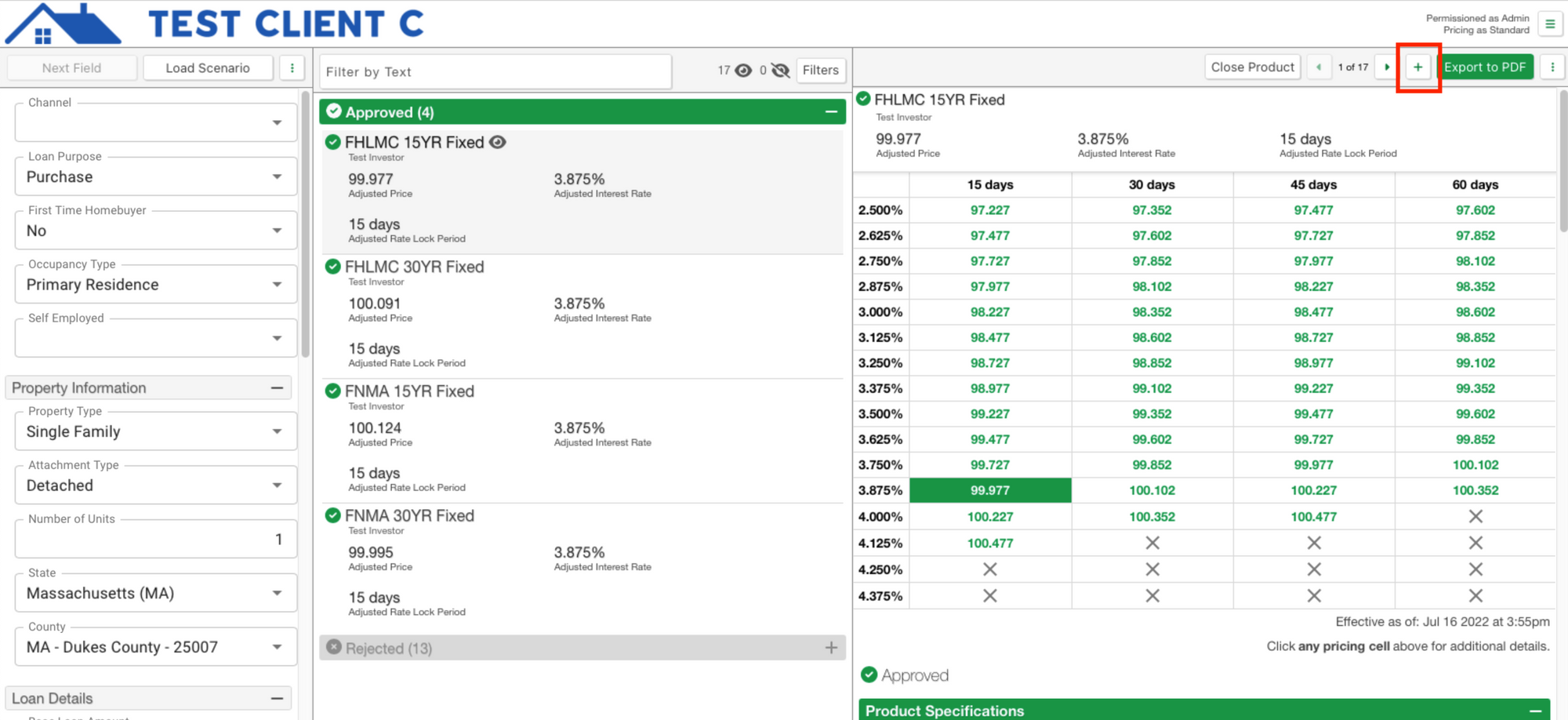The width and height of the screenshot is (1568, 720).
Task: Click the X icon on Rejected header
Action: point(334,647)
